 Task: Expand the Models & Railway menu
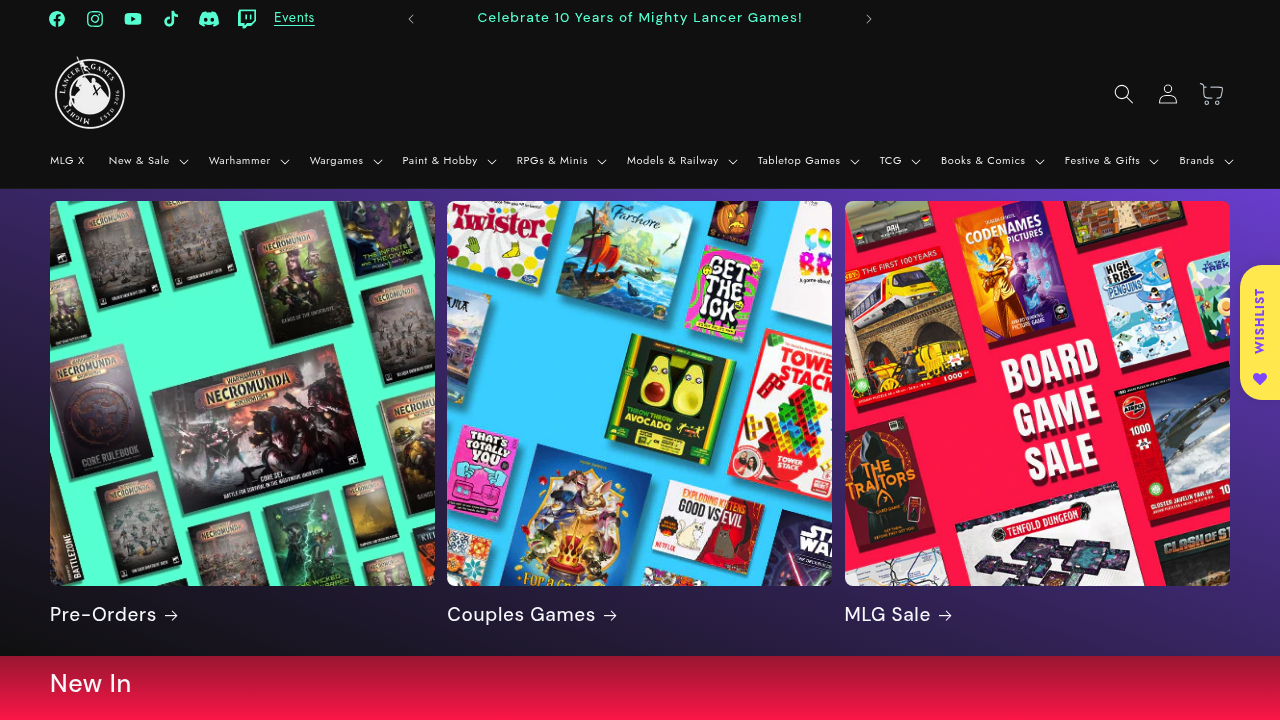tap(683, 161)
